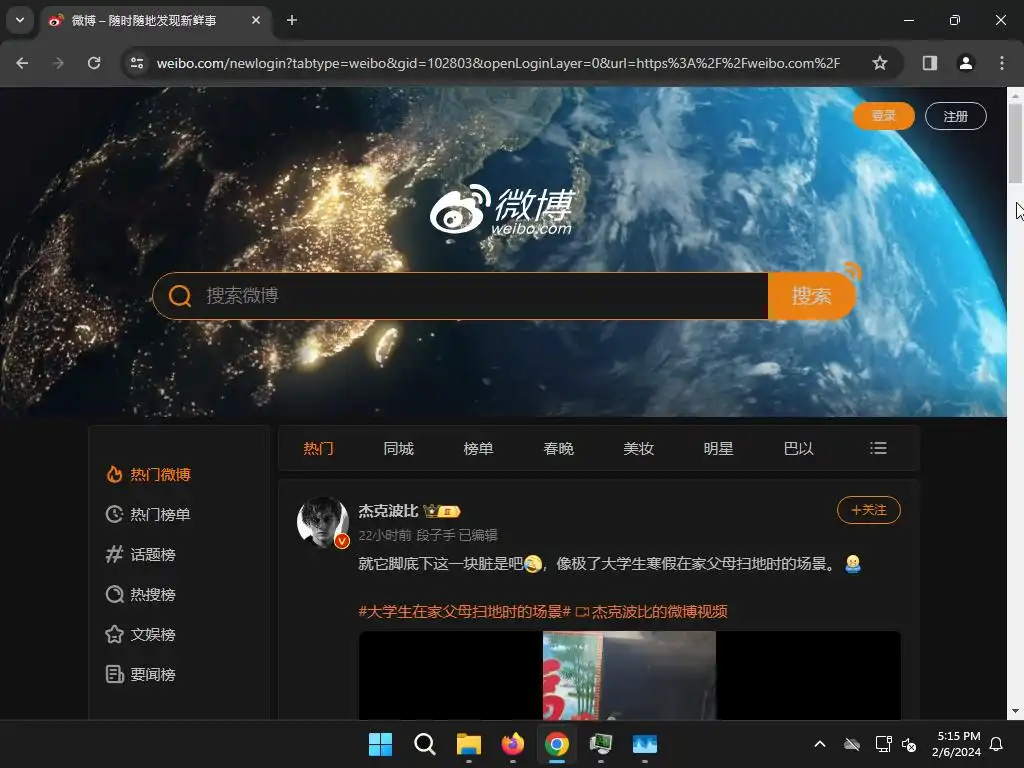Click the browser address bar URL

498,63
